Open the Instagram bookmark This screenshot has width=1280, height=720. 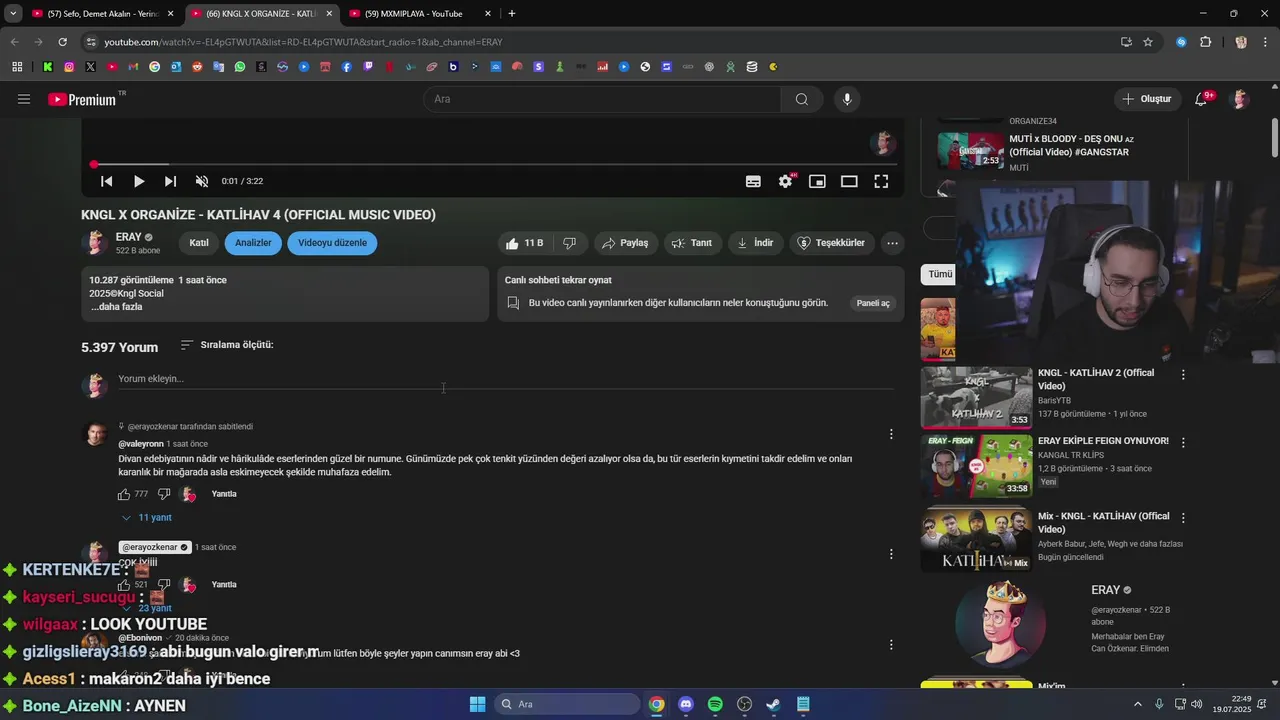coord(69,67)
